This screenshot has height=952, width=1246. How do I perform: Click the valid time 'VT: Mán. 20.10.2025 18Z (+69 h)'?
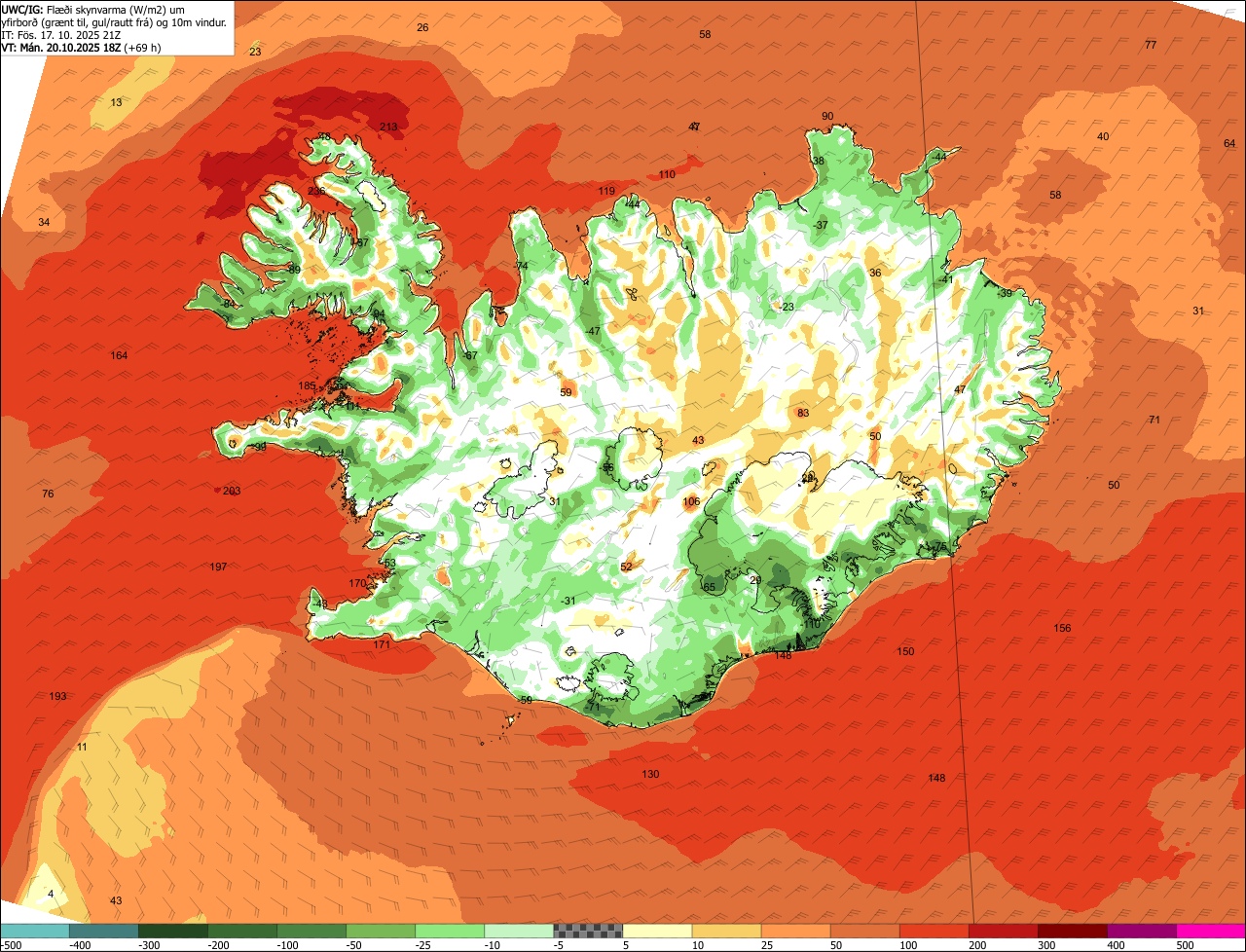82,47
